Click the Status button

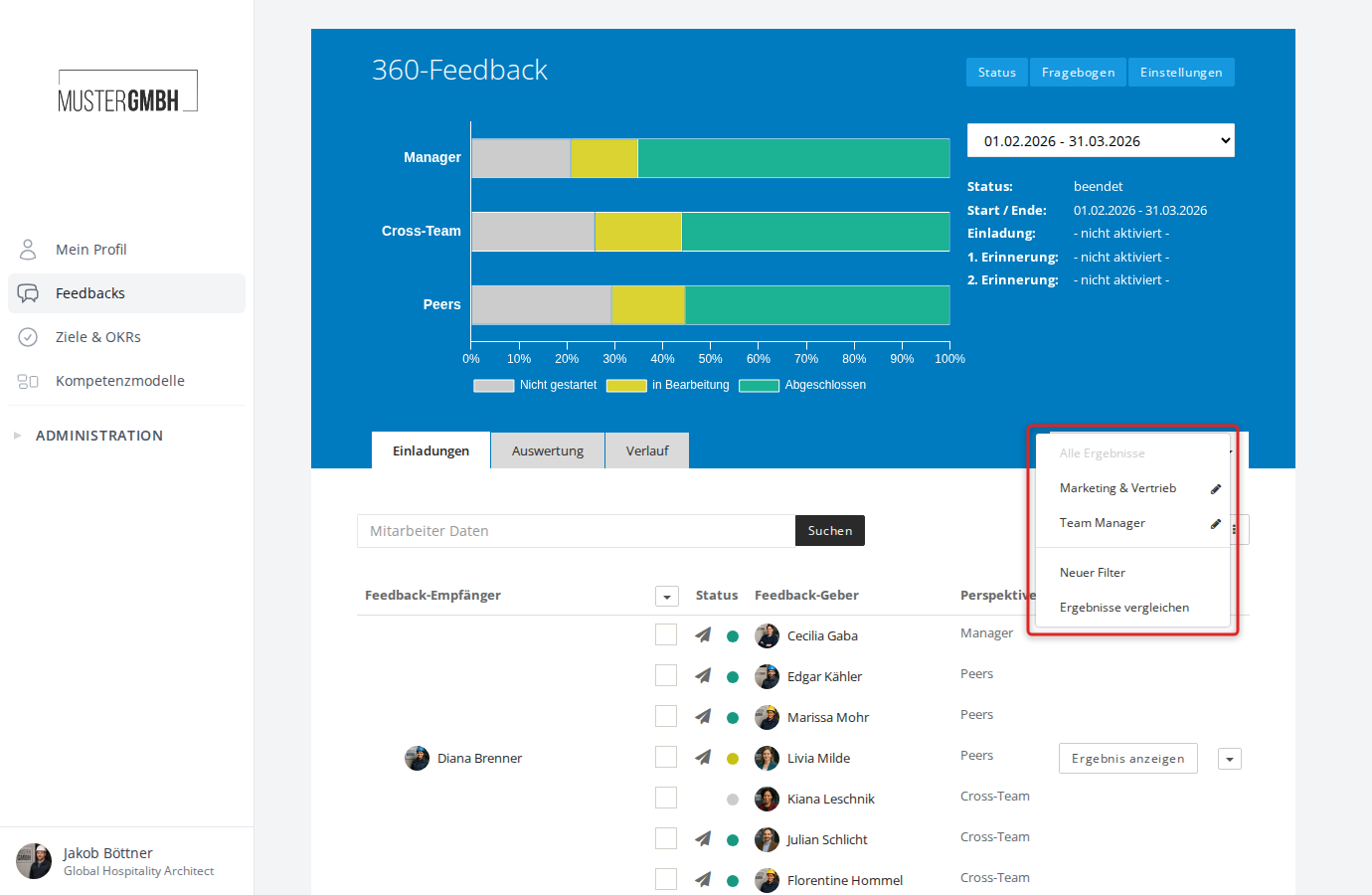pyautogui.click(x=997, y=72)
